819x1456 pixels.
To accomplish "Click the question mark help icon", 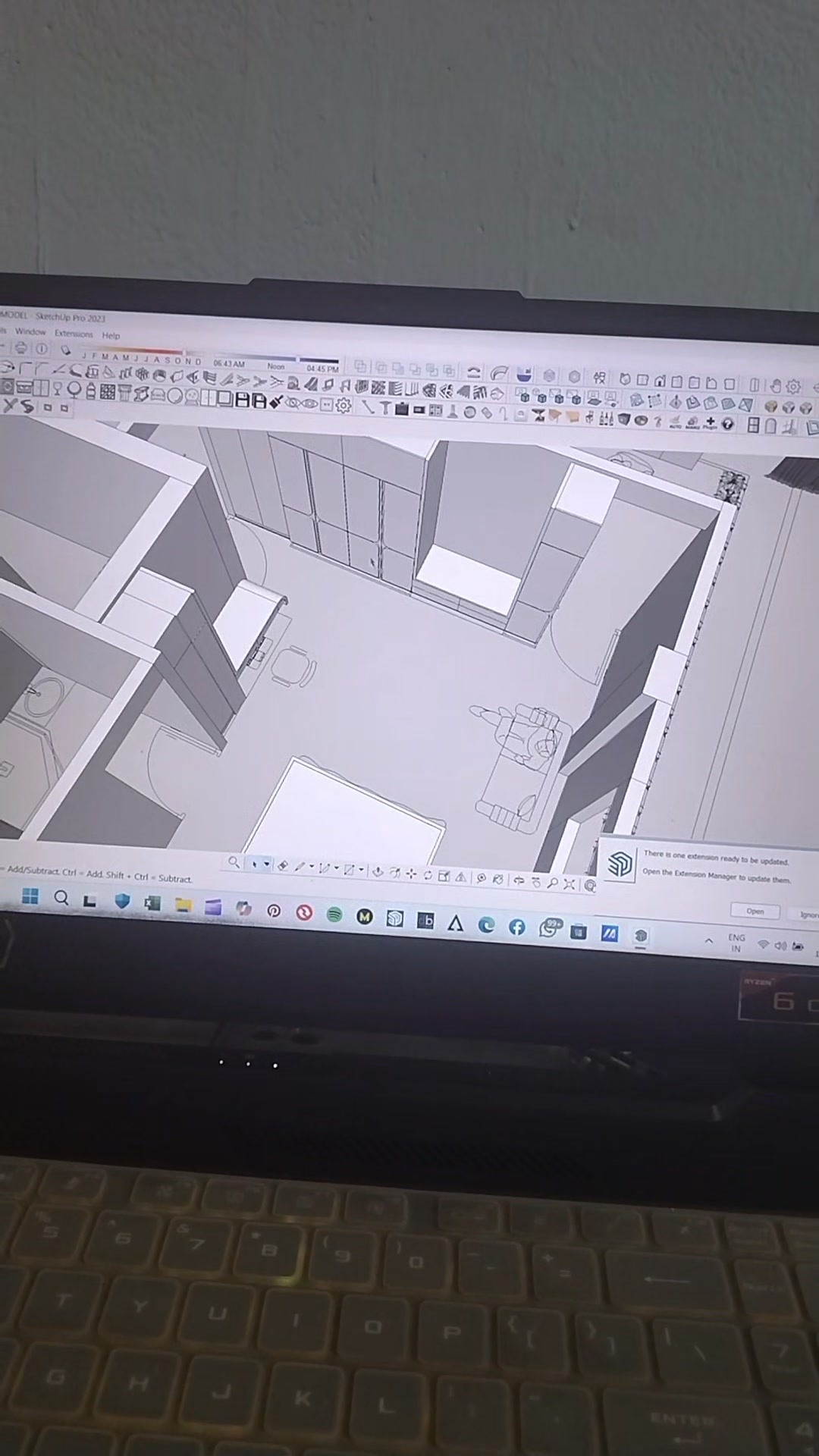I will coord(727,423).
